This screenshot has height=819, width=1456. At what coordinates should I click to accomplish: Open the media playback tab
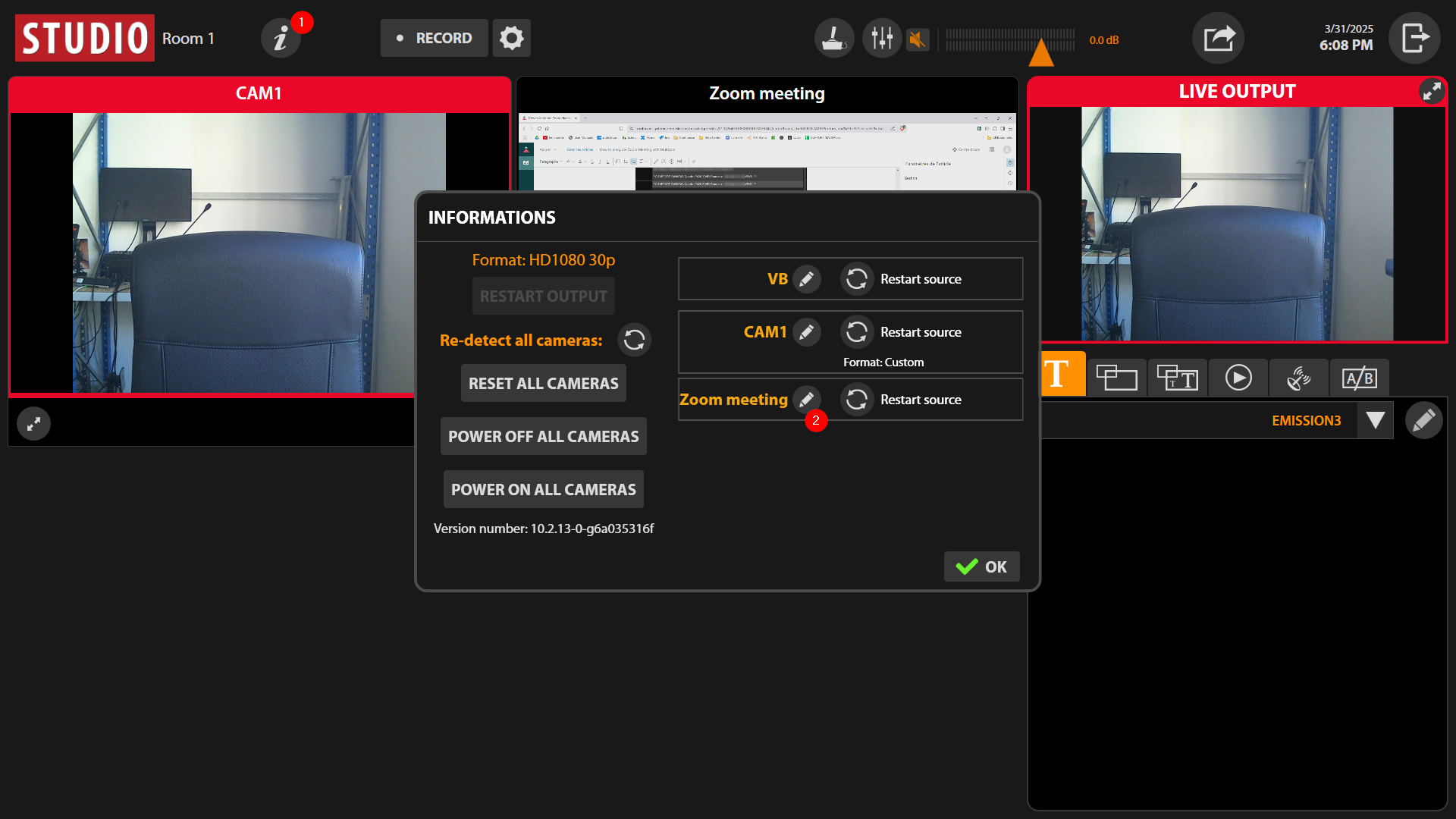click(1238, 378)
